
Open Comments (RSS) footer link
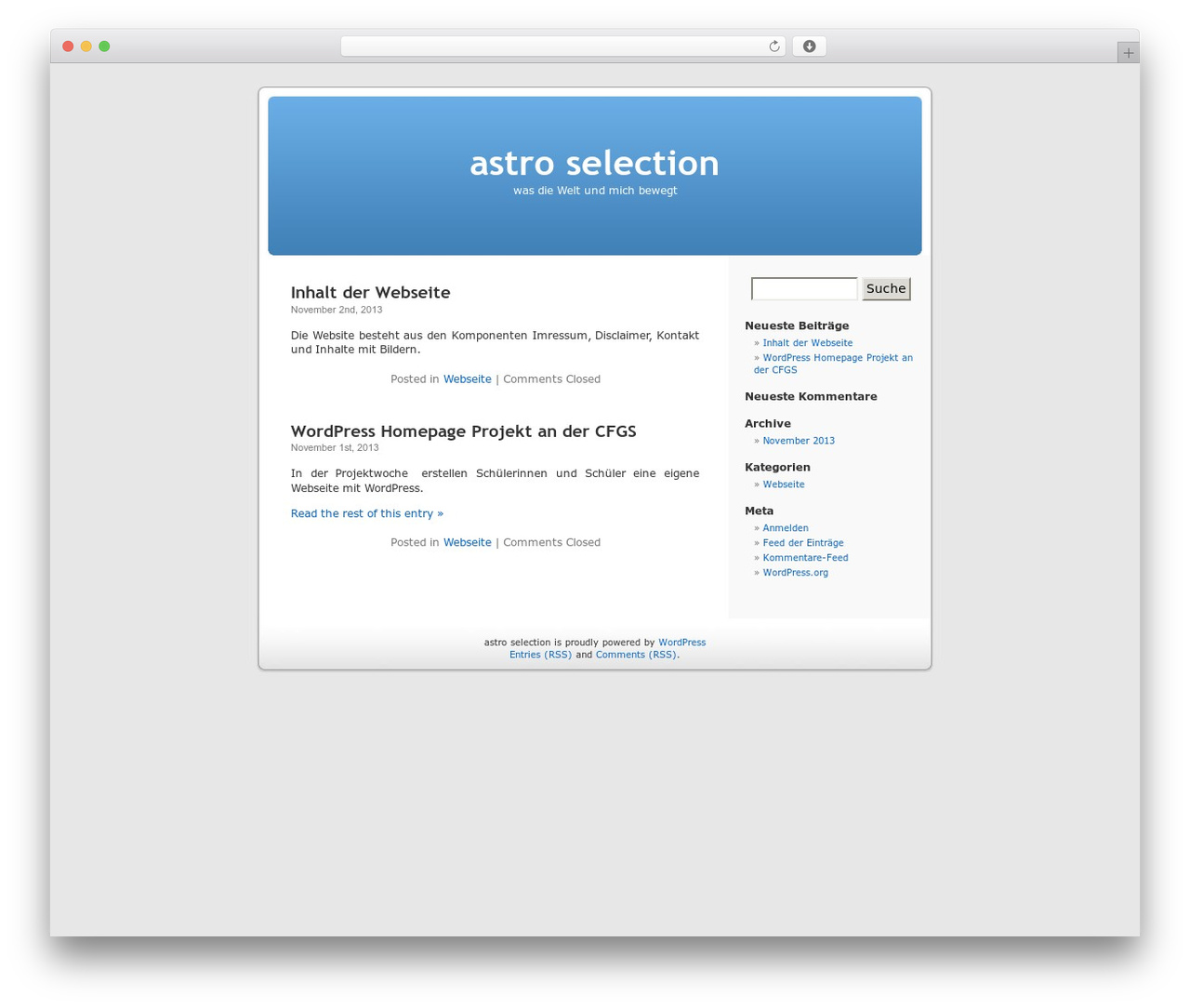636,655
